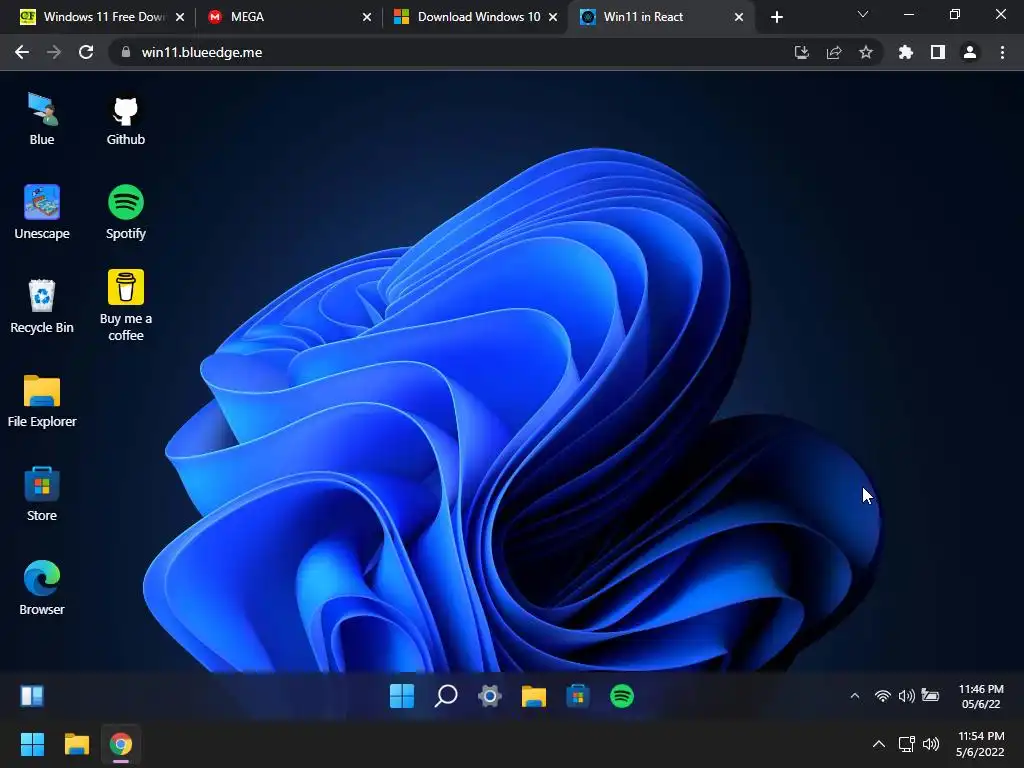The image size is (1024, 768).
Task: Open Spotify from the desktop
Action: [125, 212]
